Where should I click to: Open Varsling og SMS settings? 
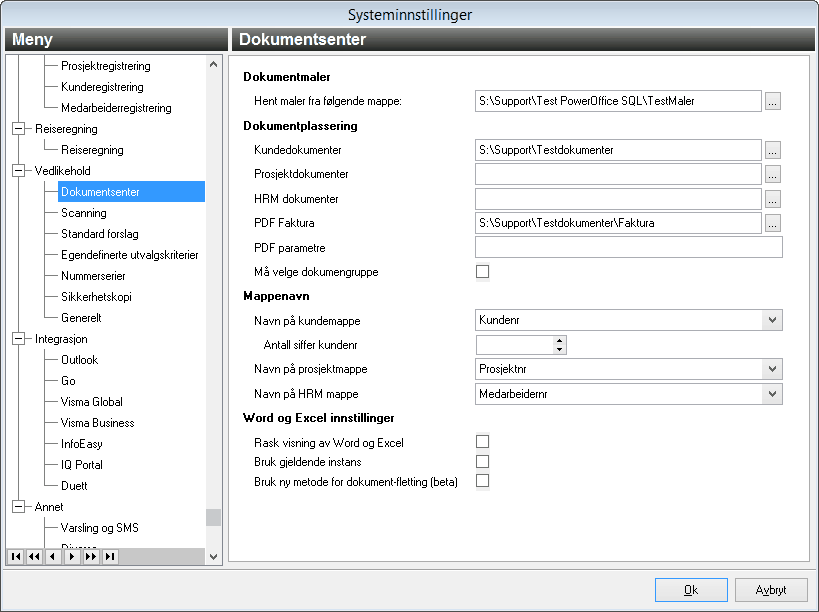100,528
